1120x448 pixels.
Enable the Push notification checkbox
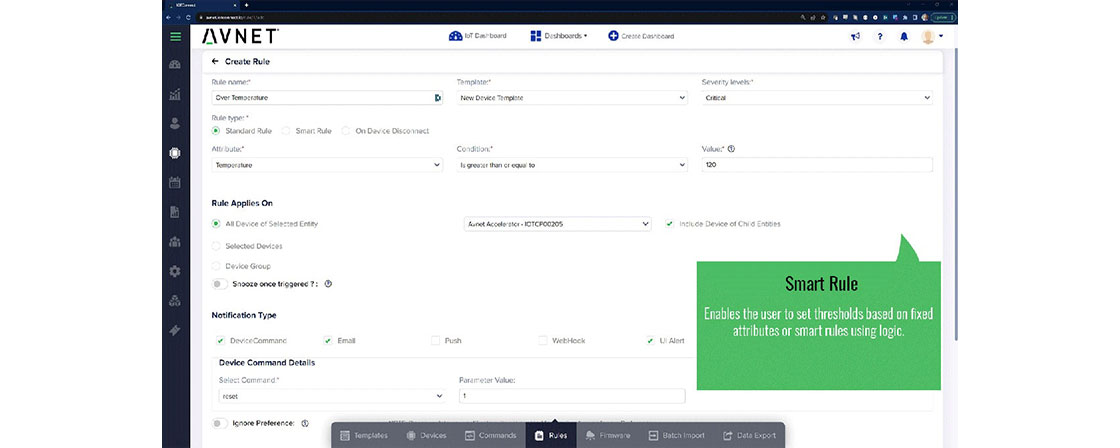coord(436,341)
